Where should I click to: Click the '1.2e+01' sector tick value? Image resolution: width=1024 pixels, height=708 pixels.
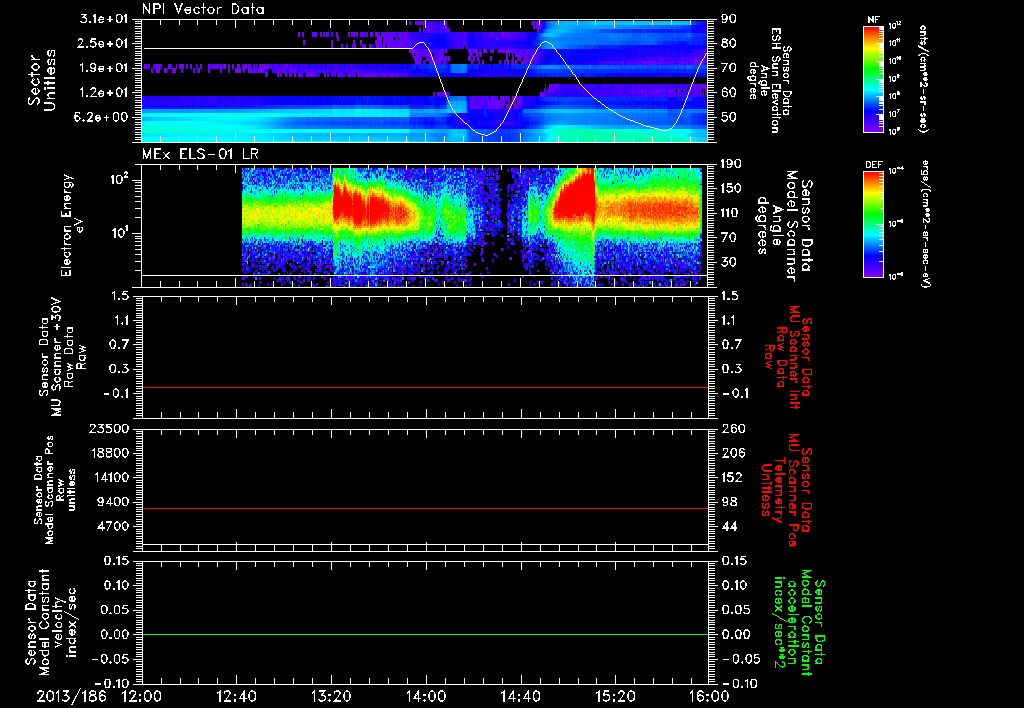click(x=104, y=92)
